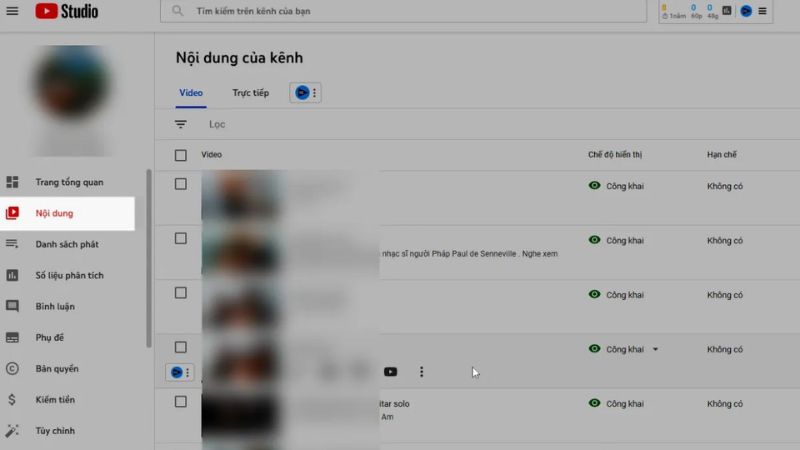Click the Trang tổng quan dashboard icon
Image resolution: width=800 pixels, height=450 pixels.
tap(13, 182)
